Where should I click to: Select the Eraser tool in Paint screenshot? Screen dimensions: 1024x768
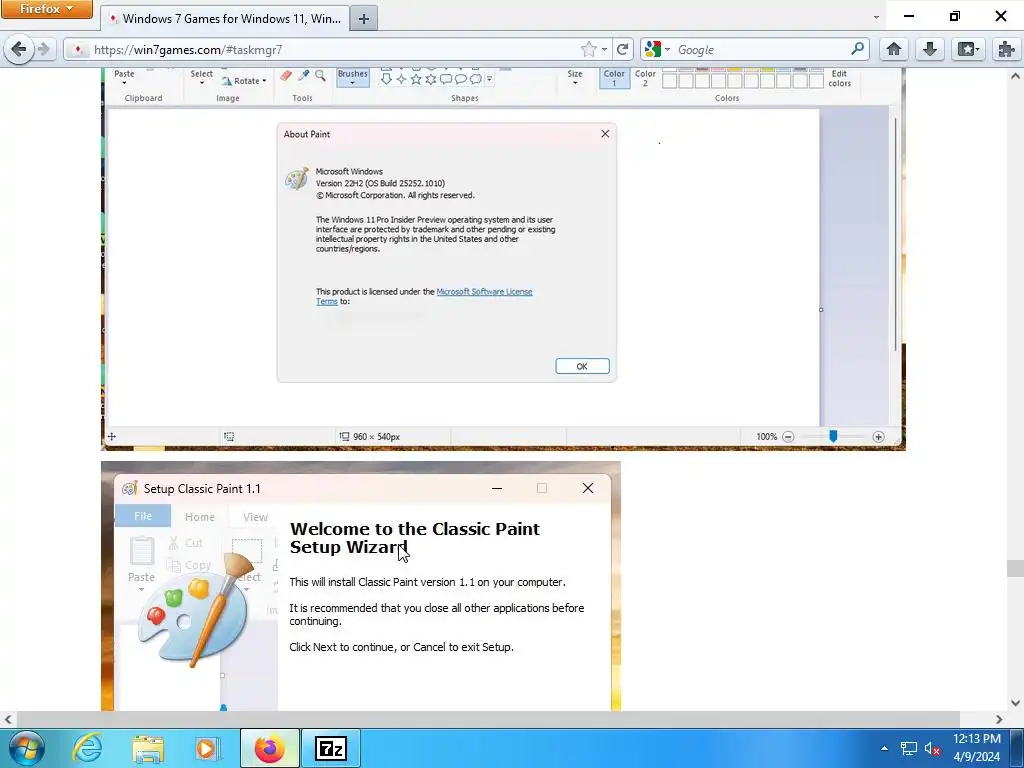click(x=285, y=76)
